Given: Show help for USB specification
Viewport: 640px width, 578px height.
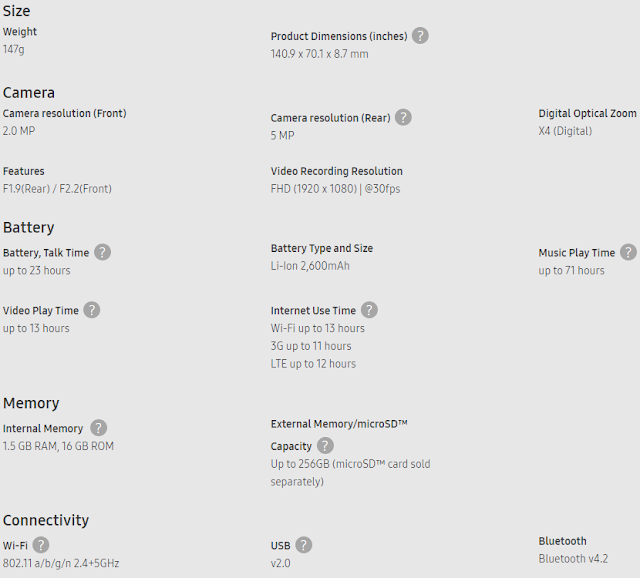Looking at the screenshot, I should tap(303, 545).
